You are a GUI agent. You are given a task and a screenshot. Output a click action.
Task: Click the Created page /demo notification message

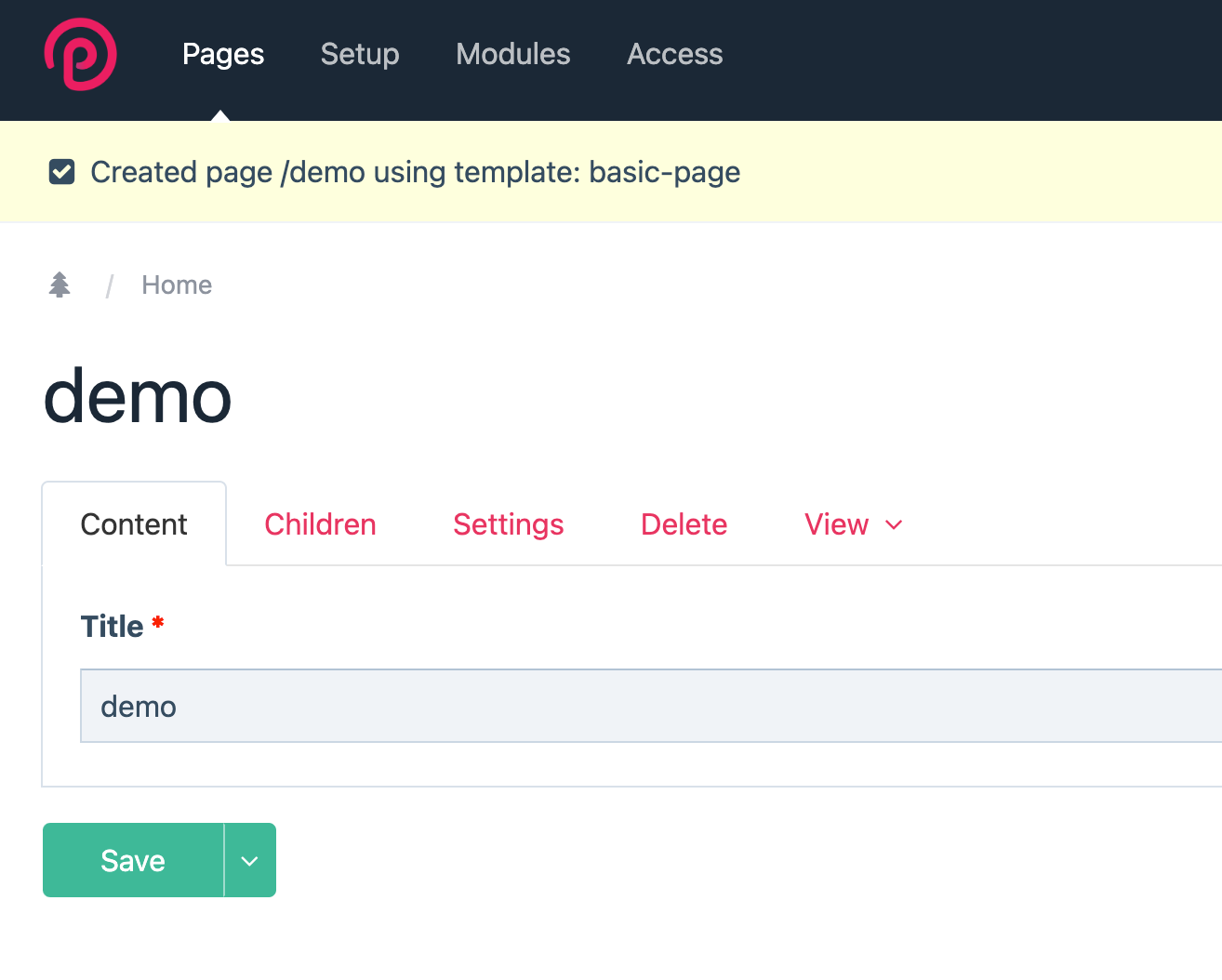click(414, 172)
